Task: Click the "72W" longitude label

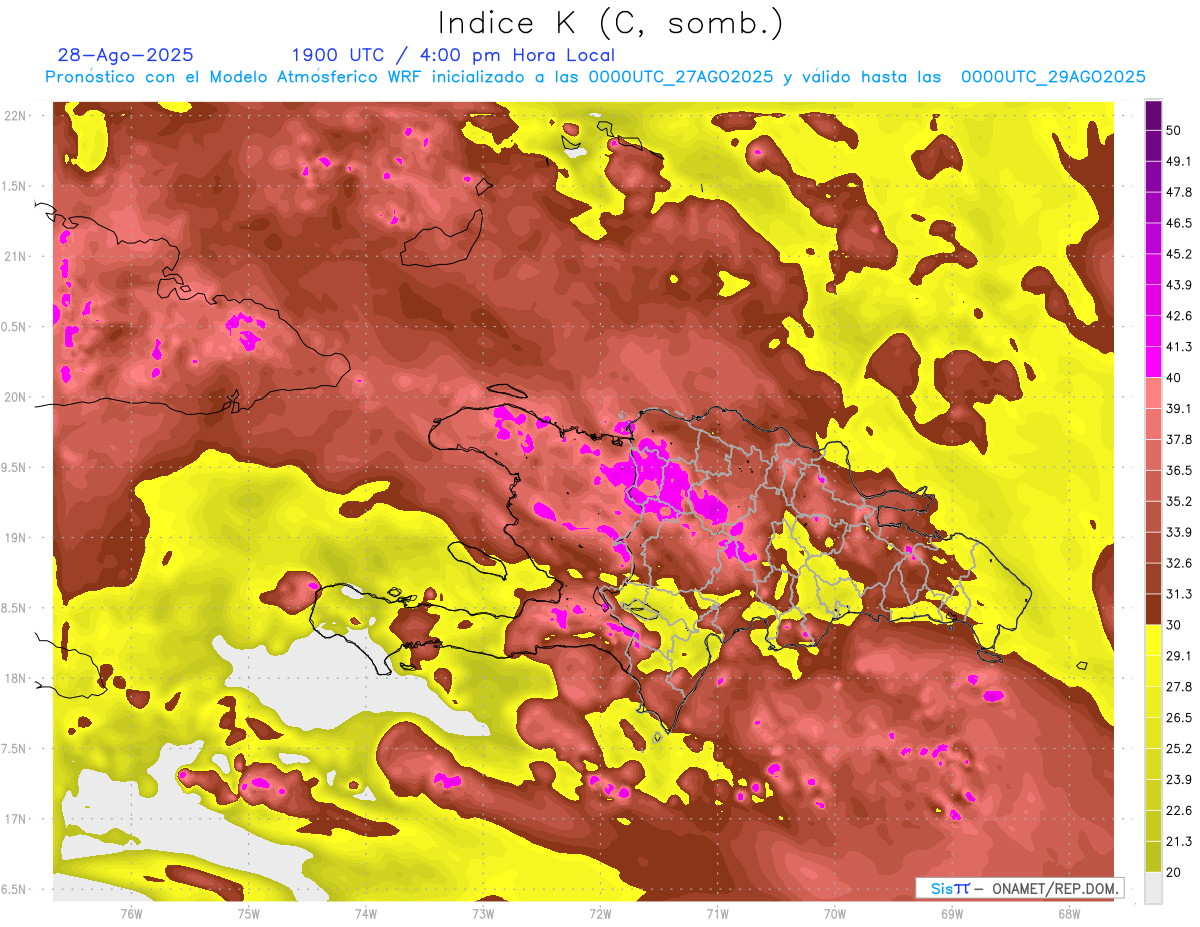Action: coord(600,914)
